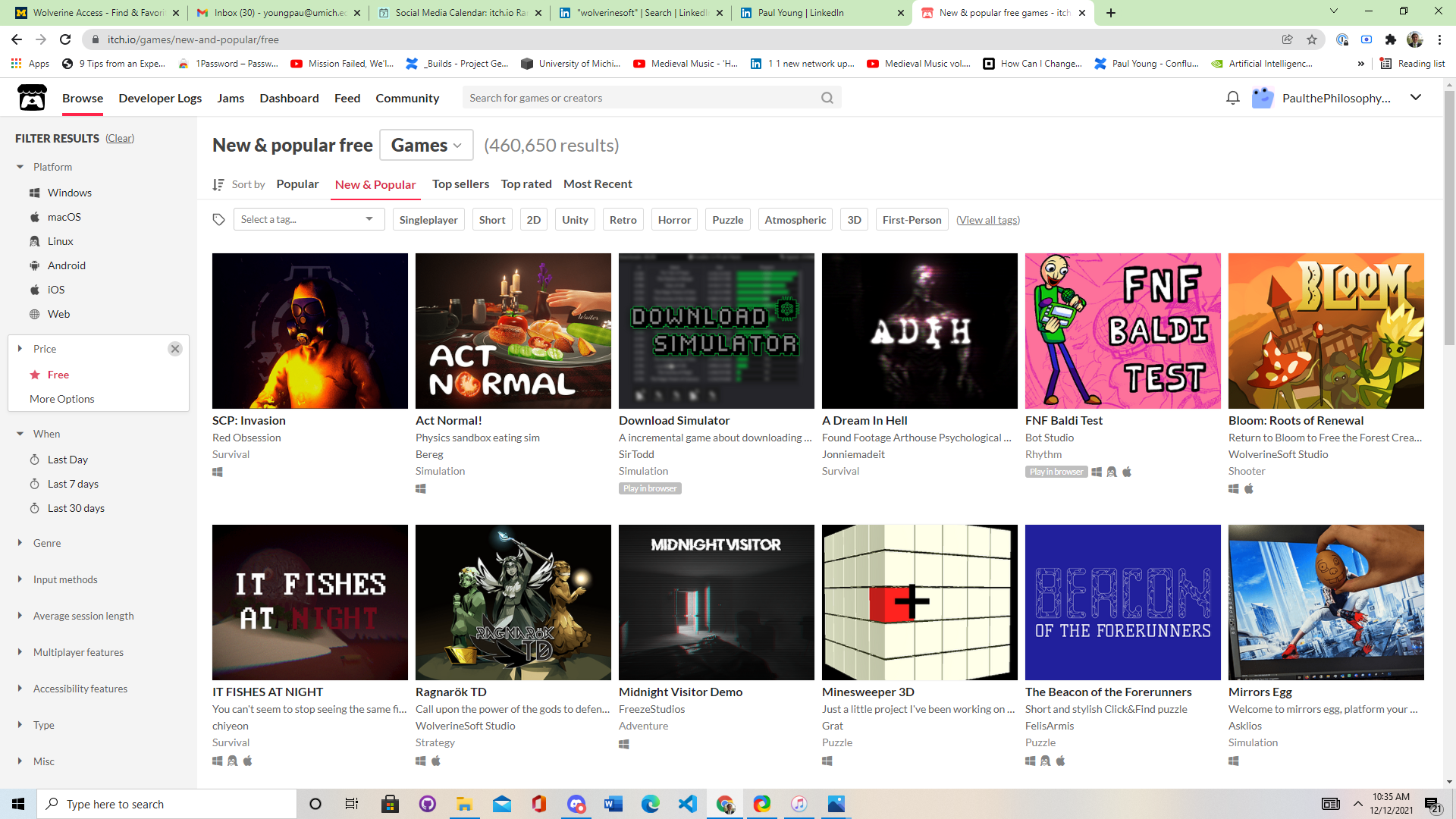1456x819 pixels.
Task: Open the View all tags link
Action: [988, 220]
